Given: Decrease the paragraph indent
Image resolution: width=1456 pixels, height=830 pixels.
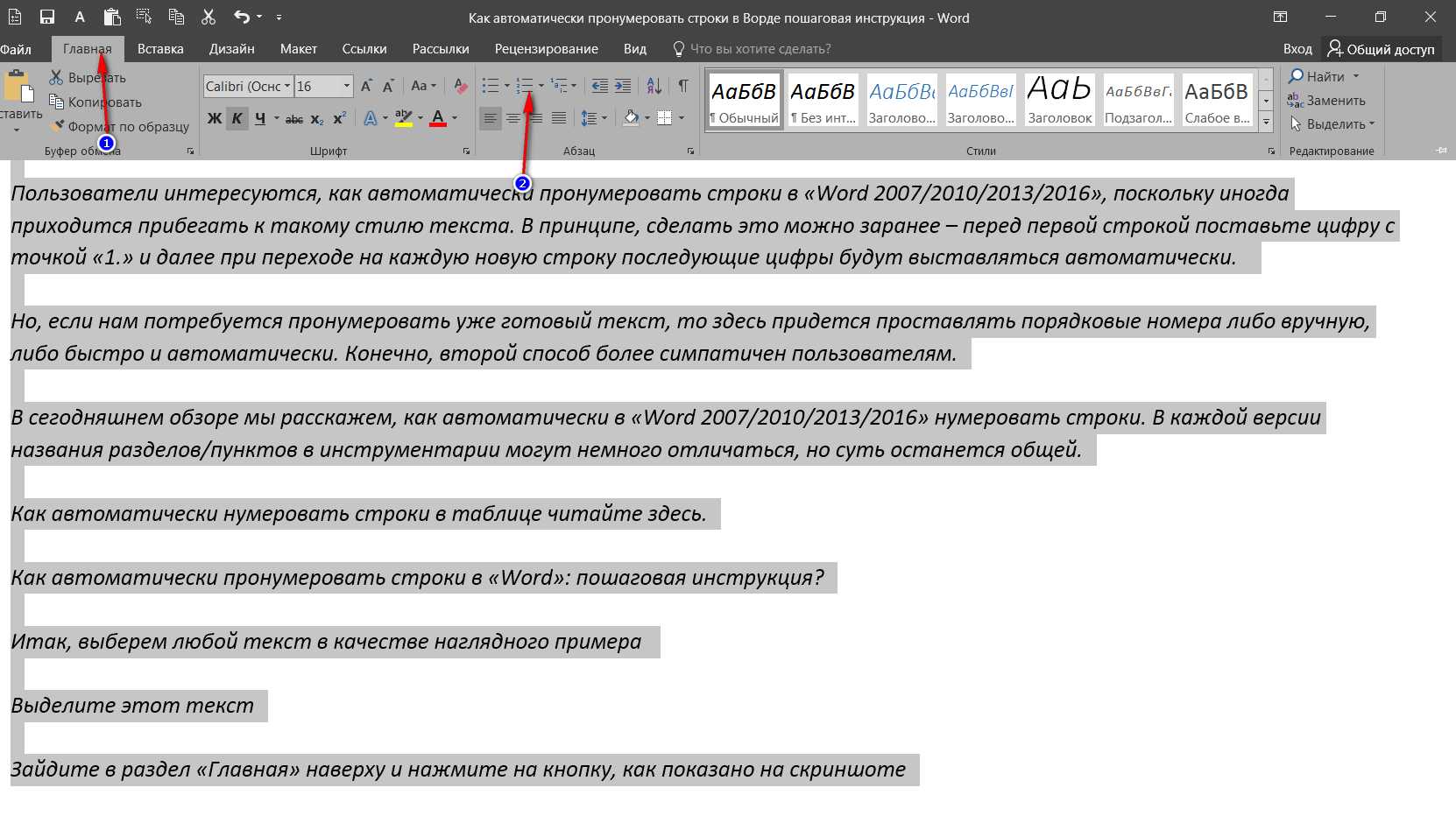Looking at the screenshot, I should 600,86.
